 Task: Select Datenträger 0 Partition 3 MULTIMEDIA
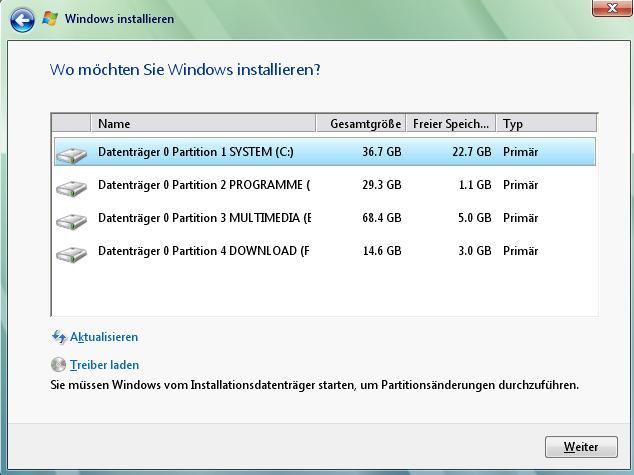[325, 218]
